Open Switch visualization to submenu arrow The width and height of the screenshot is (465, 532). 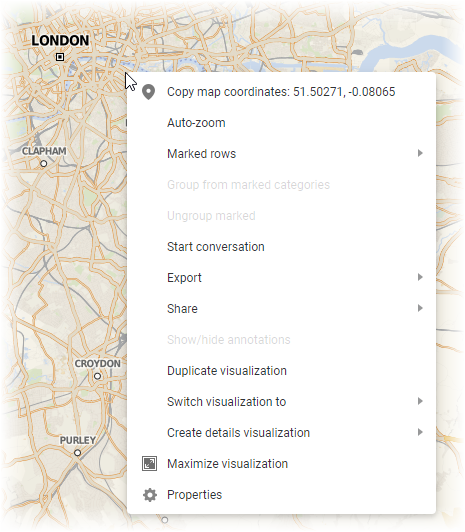pyautogui.click(x=420, y=401)
